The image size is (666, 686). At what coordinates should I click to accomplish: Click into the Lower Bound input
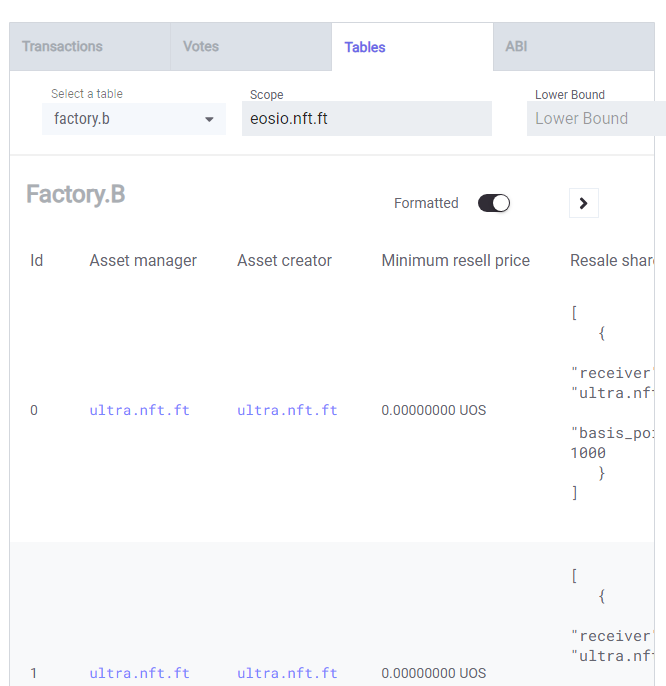point(596,119)
